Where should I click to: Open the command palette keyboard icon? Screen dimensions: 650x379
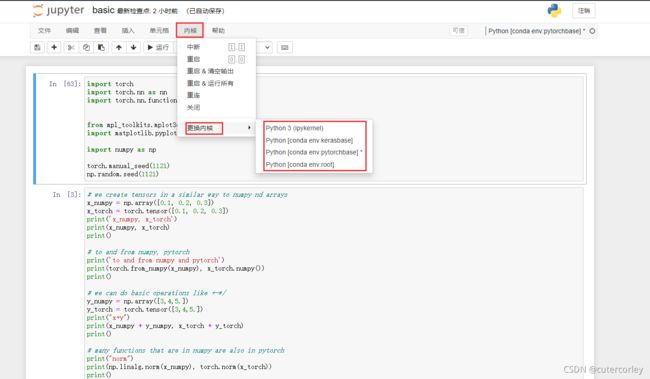point(284,47)
